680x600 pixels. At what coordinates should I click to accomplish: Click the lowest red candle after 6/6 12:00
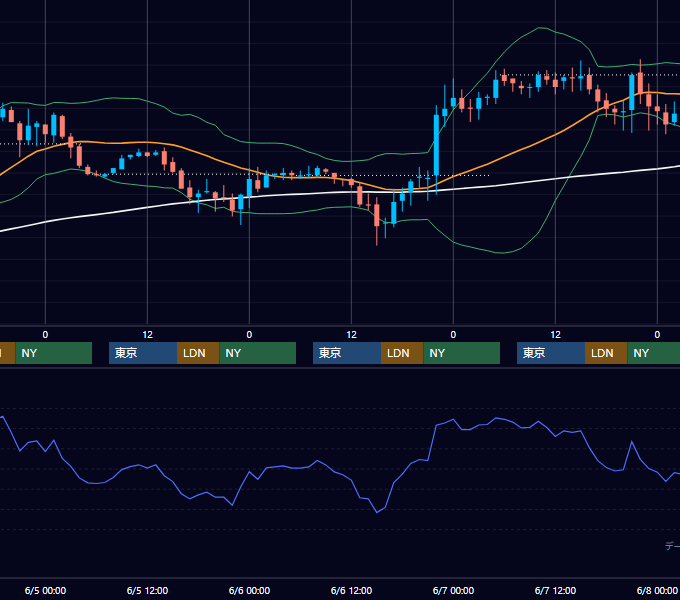[376, 215]
